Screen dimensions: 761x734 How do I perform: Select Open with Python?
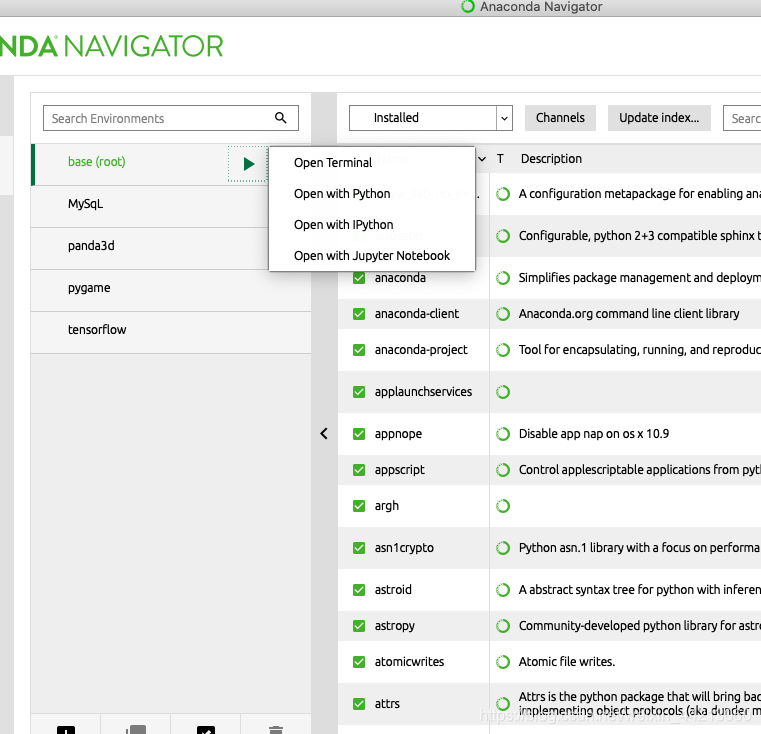372,194
